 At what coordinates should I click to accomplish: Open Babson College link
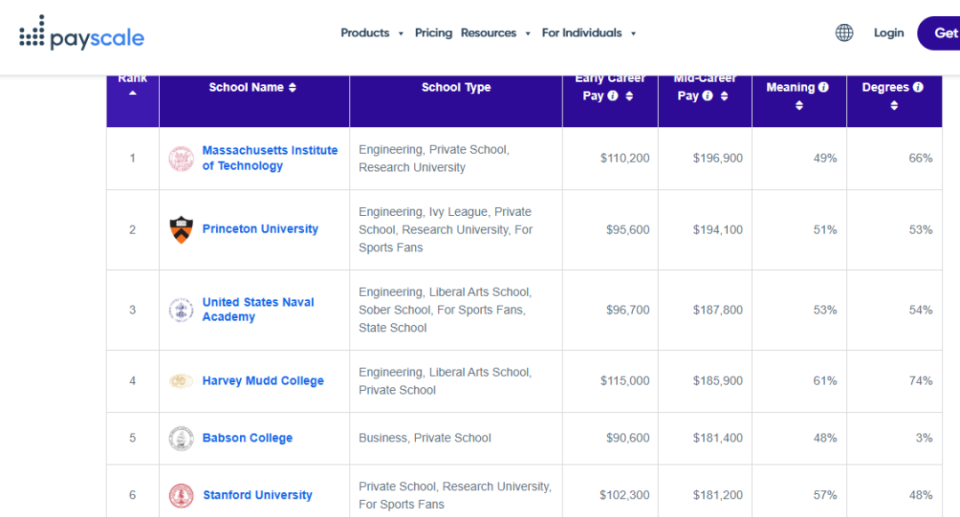tap(247, 438)
